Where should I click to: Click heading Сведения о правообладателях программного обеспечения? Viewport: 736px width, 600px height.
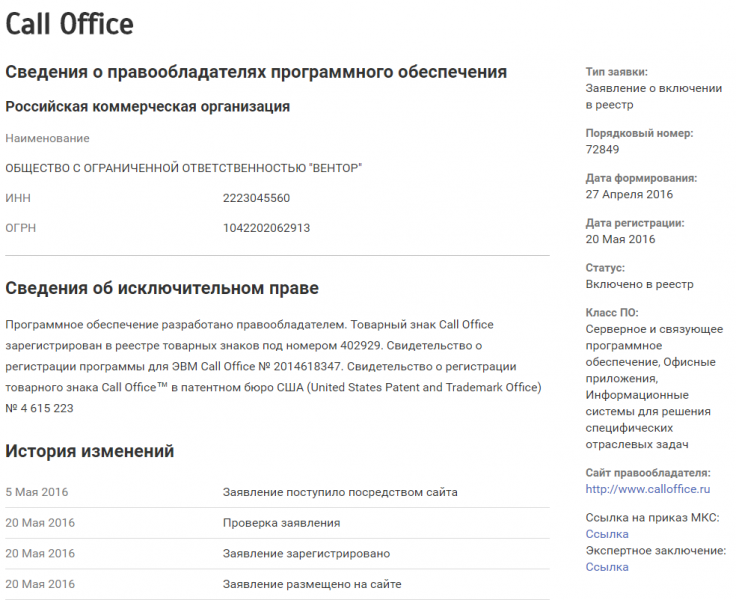tap(256, 72)
